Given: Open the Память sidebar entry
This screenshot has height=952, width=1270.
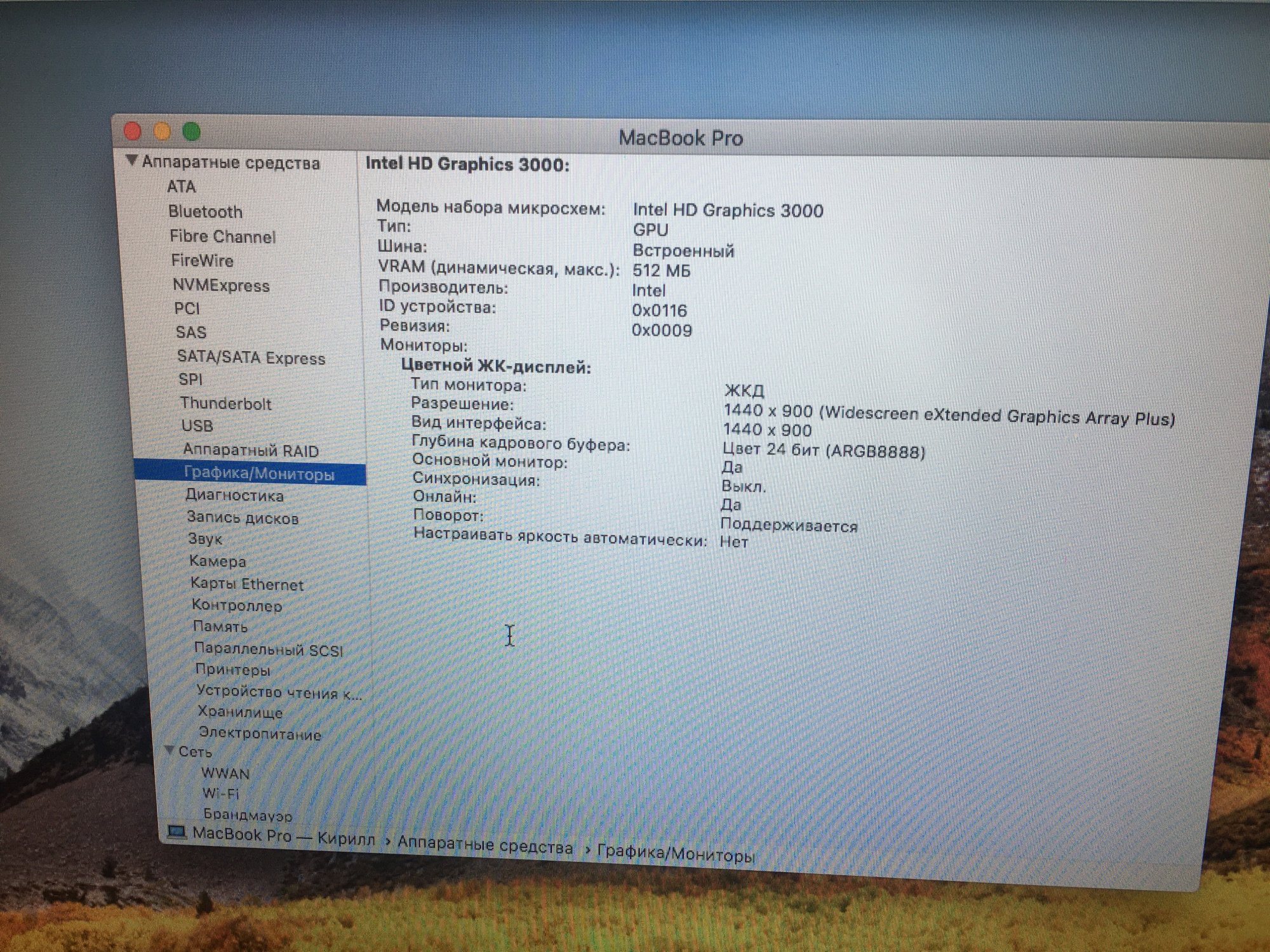Looking at the screenshot, I should [x=220, y=626].
